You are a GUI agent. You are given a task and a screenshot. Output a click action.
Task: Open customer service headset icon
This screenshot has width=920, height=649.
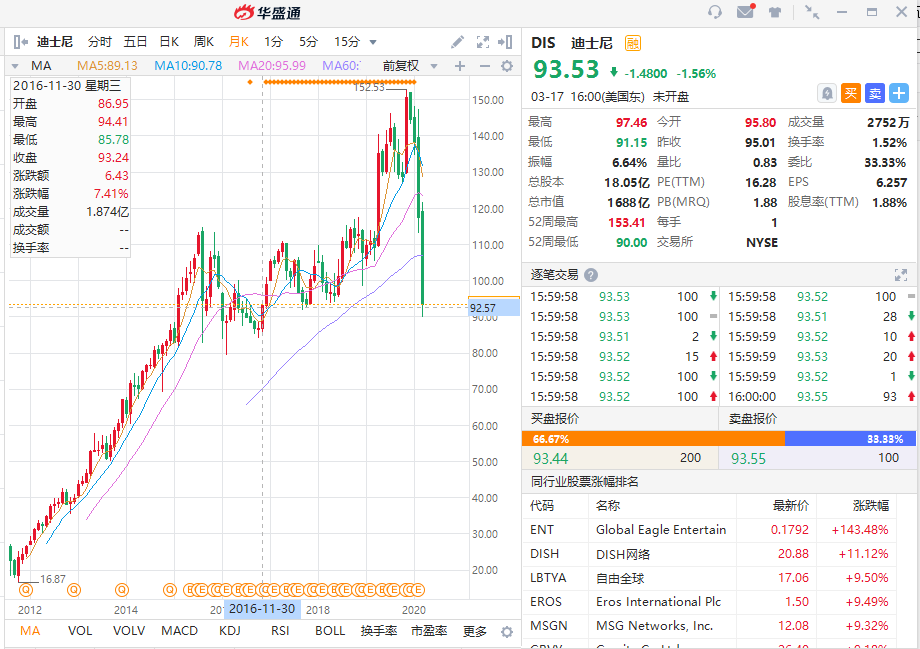[x=714, y=12]
